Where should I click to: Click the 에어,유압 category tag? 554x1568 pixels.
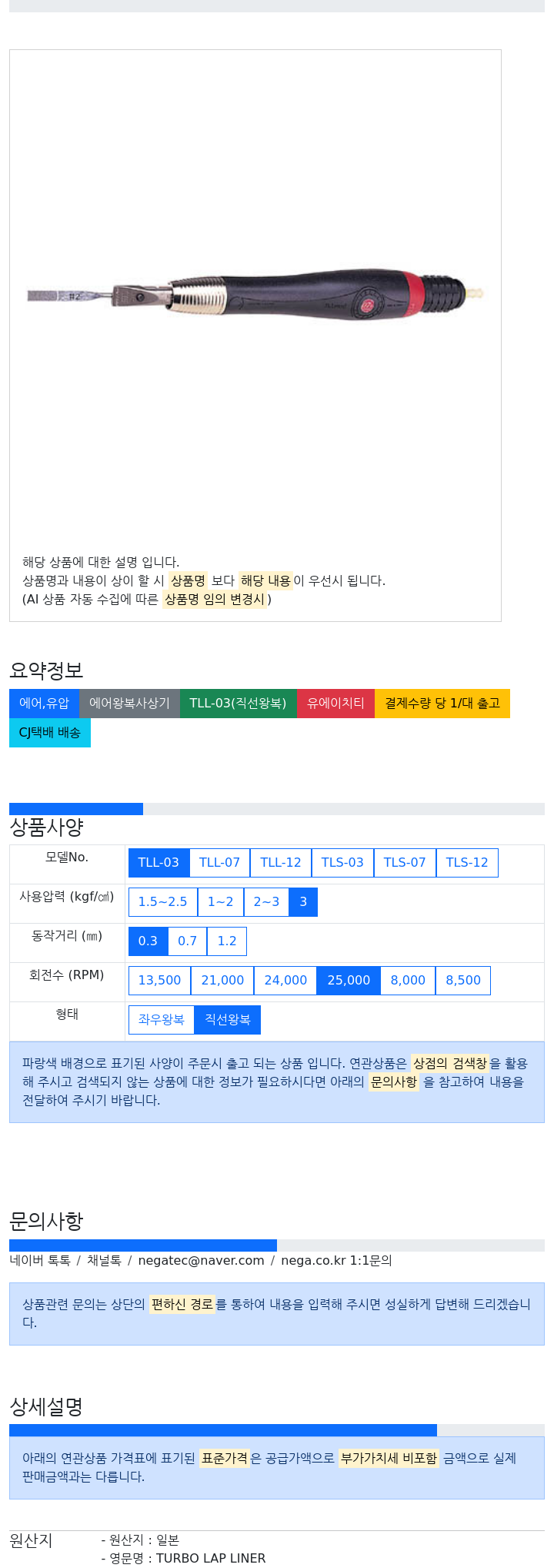(x=44, y=703)
